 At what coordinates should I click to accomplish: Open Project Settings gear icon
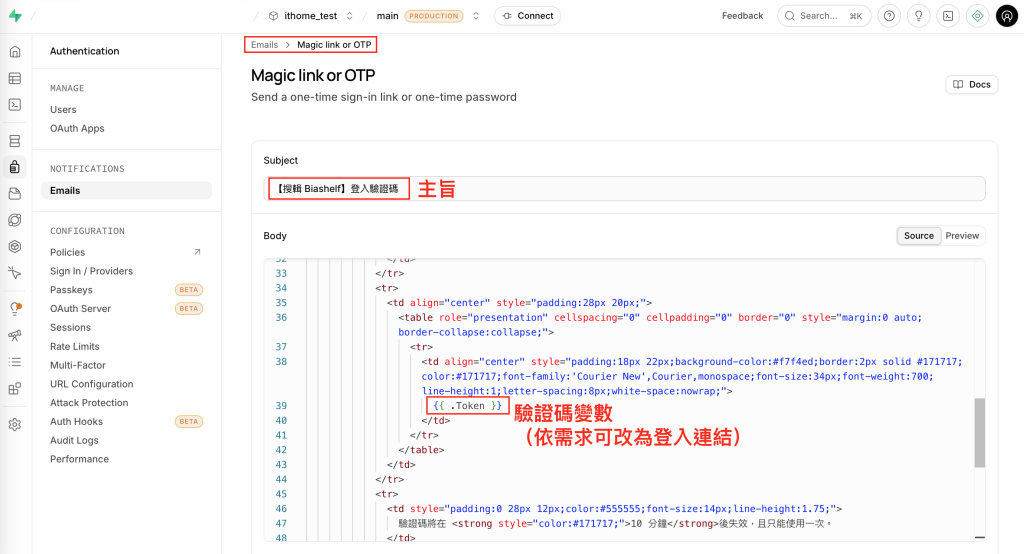[x=15, y=425]
